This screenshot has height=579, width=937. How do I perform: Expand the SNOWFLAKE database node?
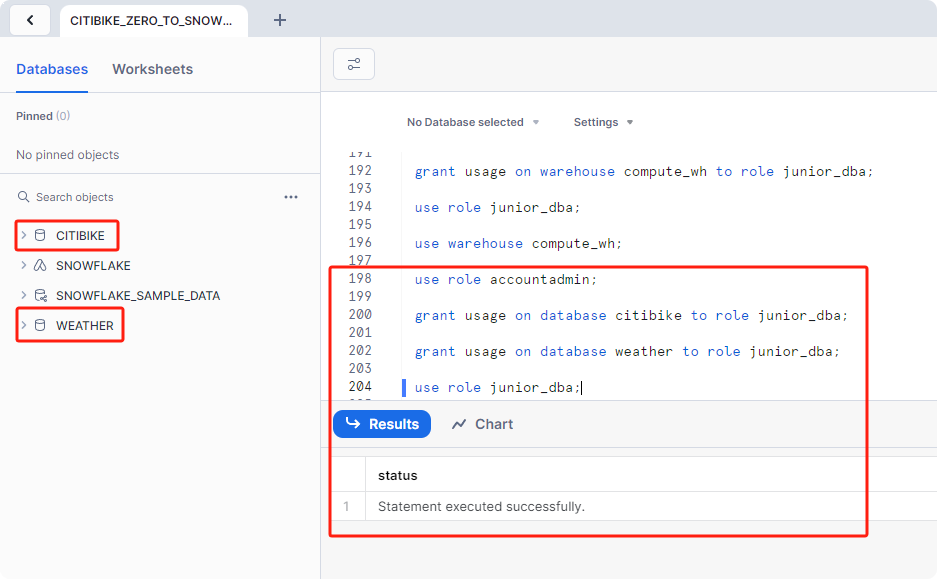pyautogui.click(x=24, y=266)
